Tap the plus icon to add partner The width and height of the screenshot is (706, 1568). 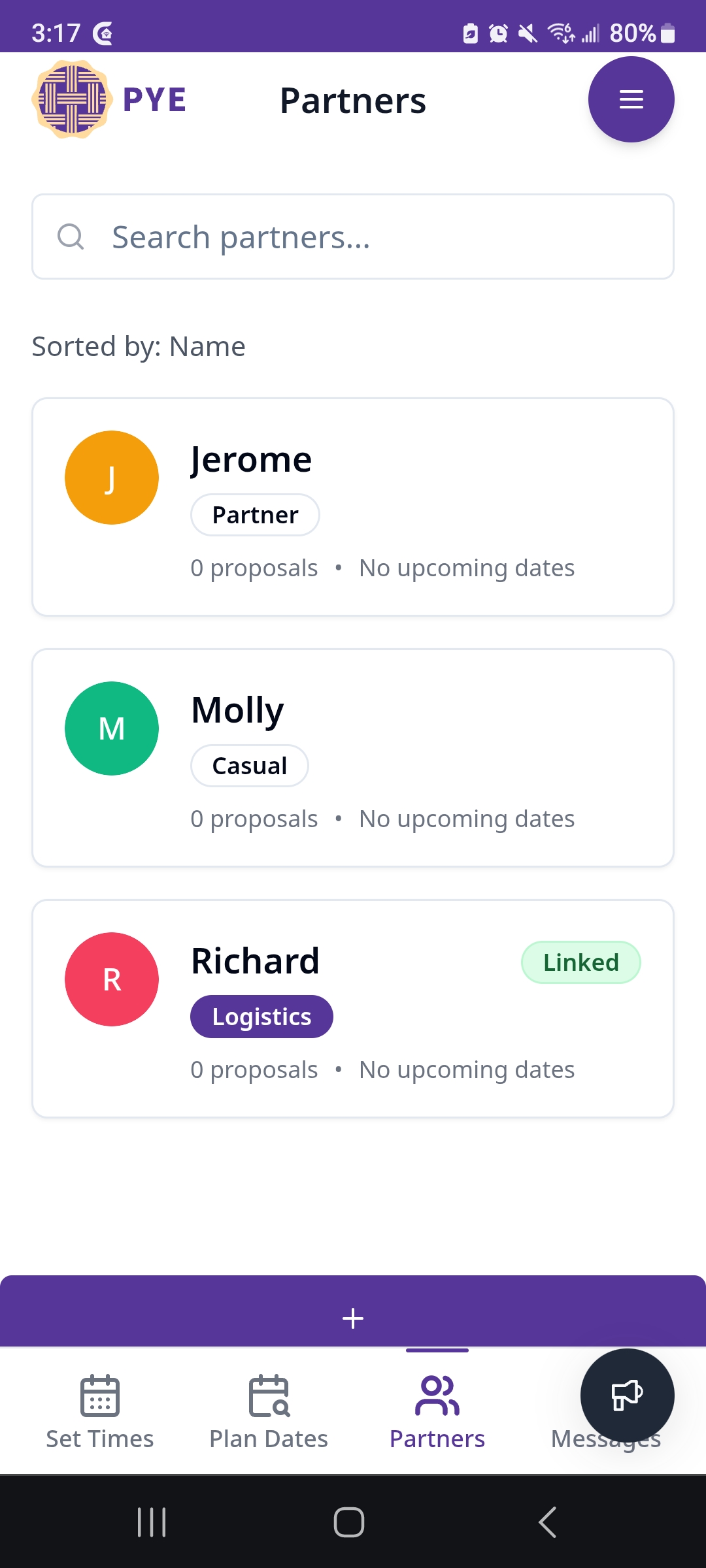(353, 1318)
